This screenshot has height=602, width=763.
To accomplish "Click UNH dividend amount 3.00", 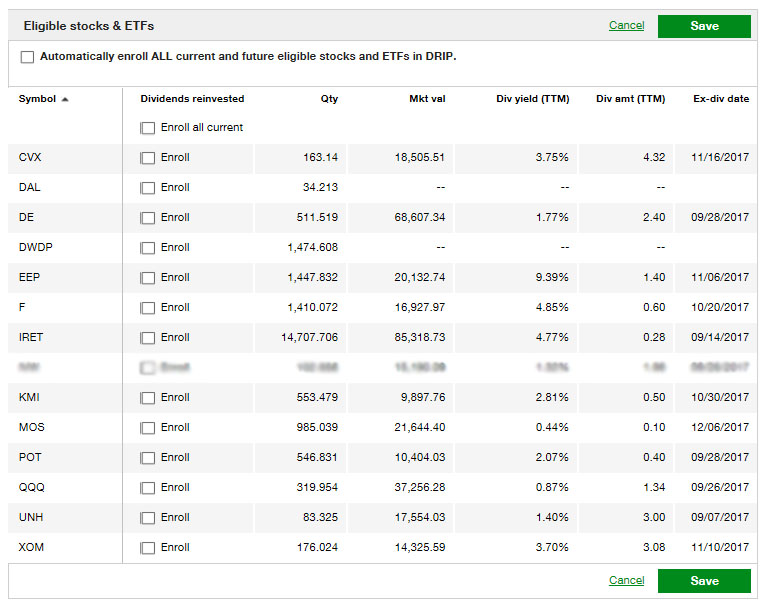I will click(654, 517).
